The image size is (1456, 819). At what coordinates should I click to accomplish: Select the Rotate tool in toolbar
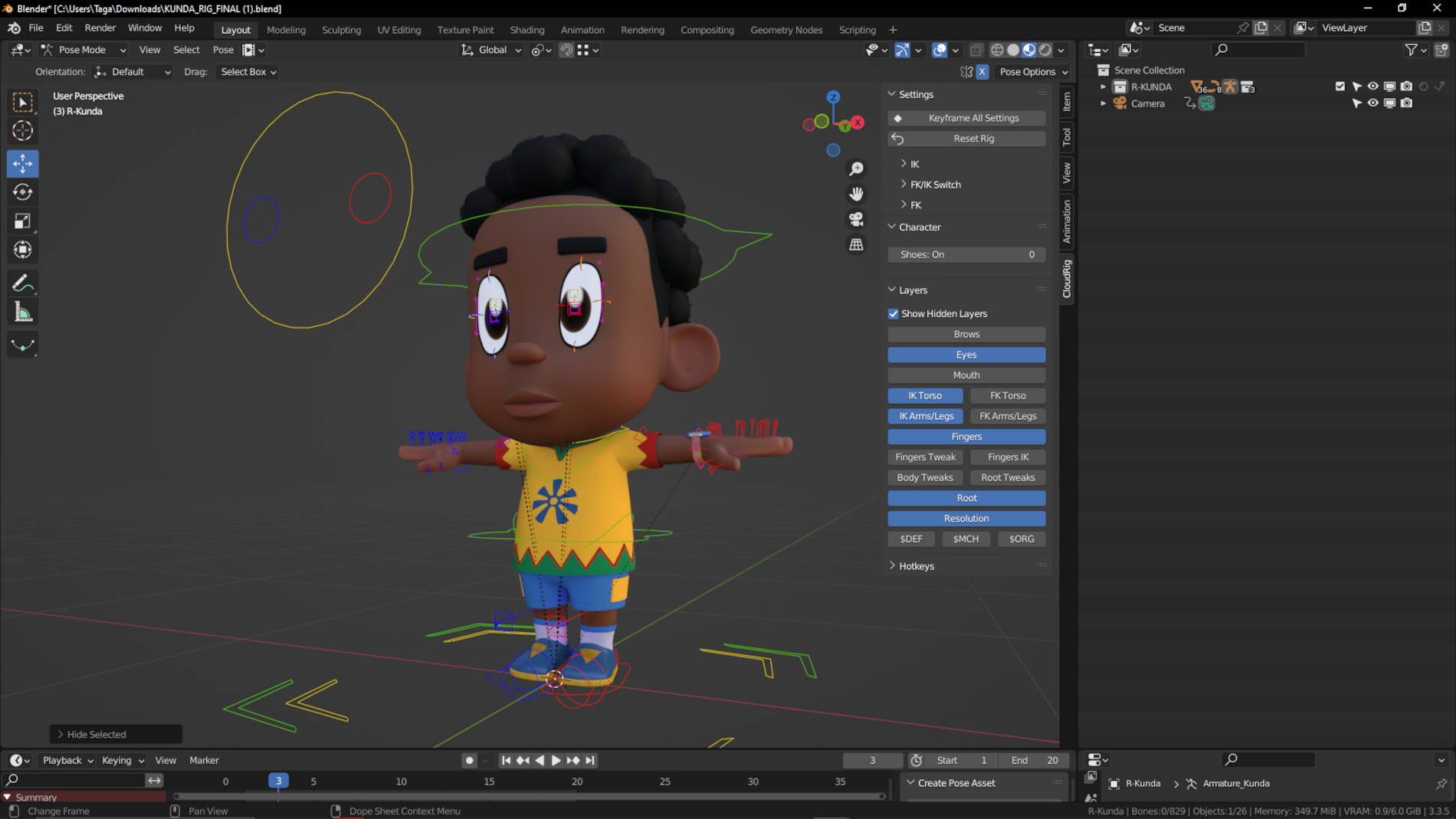(22, 192)
